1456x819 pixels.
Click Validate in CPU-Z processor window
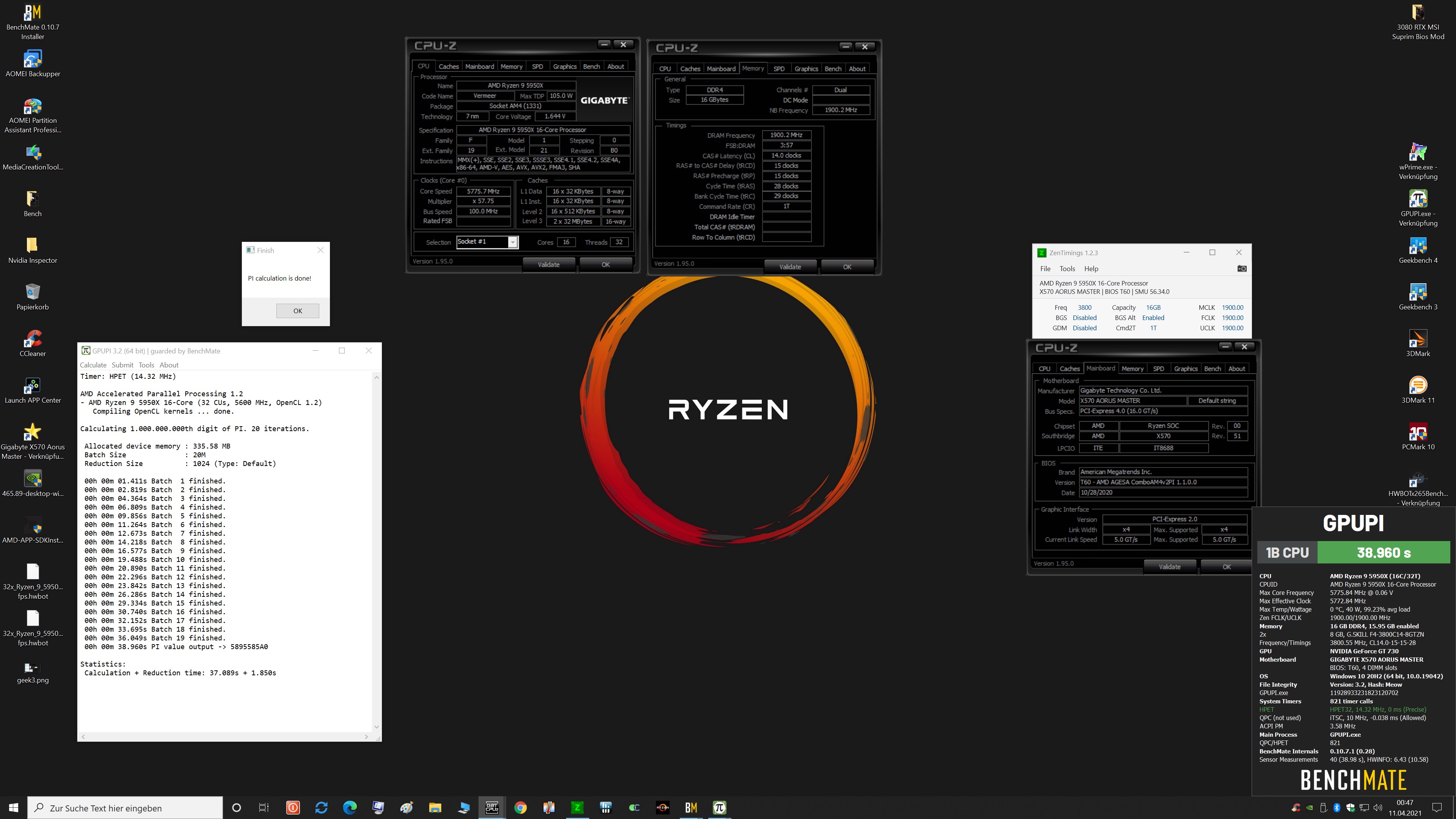click(x=548, y=265)
